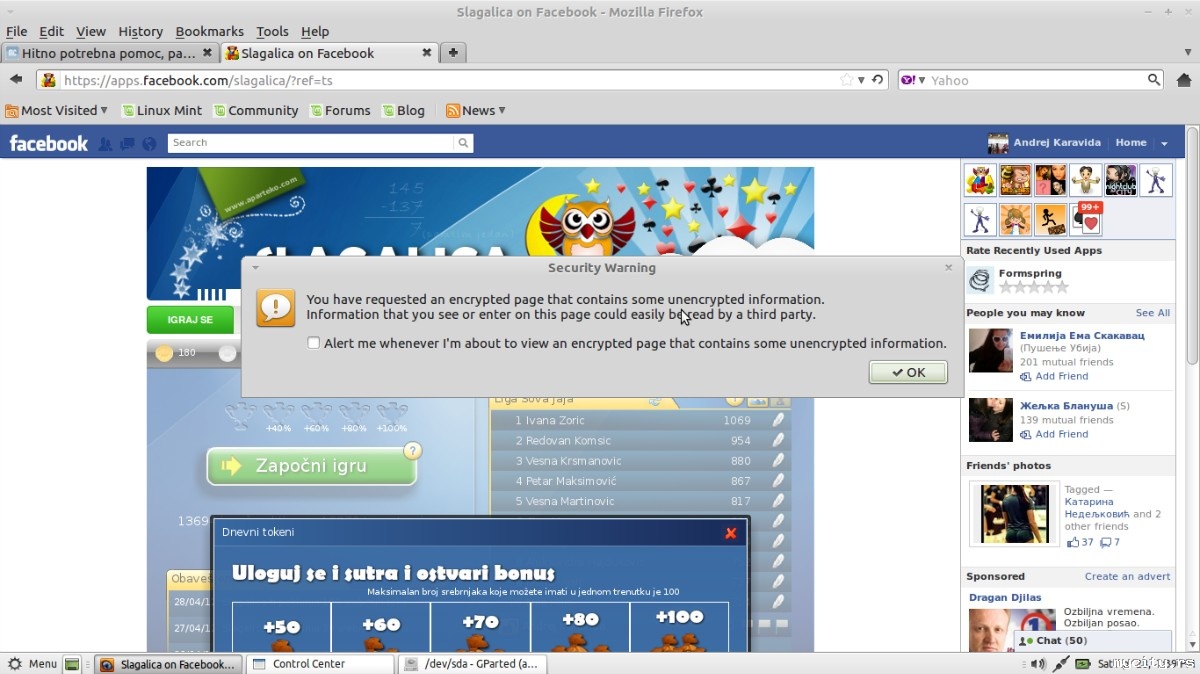
Task: Click the URL address field
Action: coord(448,80)
